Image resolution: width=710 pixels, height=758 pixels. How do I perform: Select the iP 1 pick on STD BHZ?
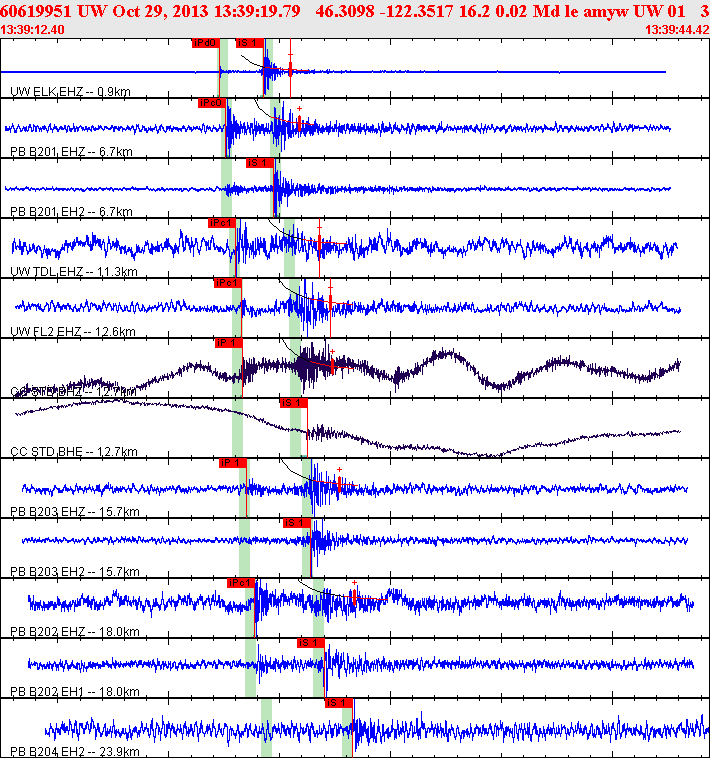(229, 343)
